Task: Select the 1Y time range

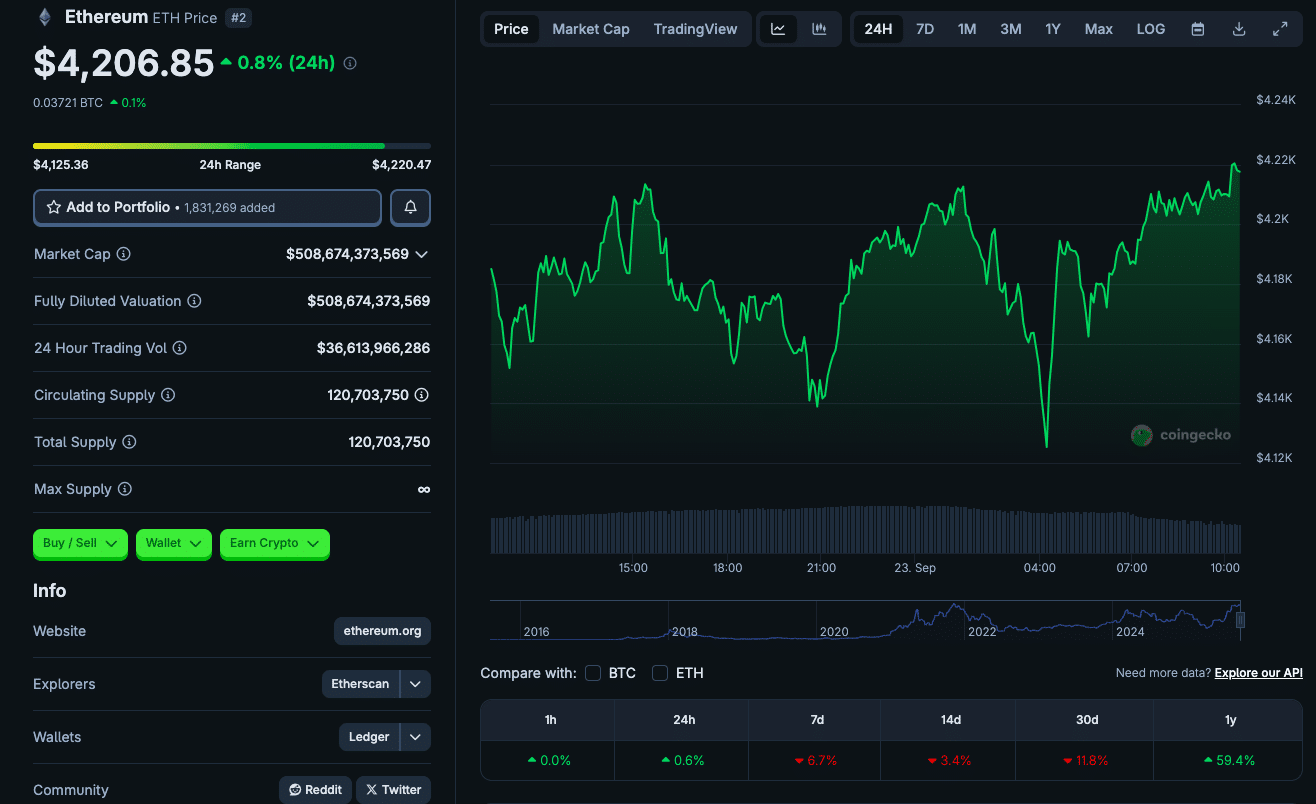Action: (1053, 29)
